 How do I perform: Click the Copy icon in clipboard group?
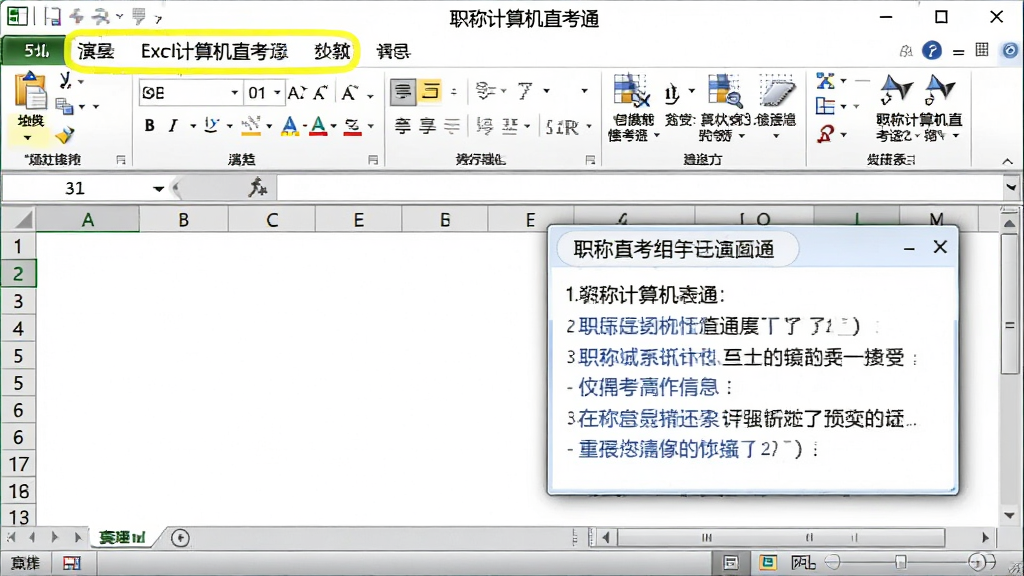tap(64, 106)
